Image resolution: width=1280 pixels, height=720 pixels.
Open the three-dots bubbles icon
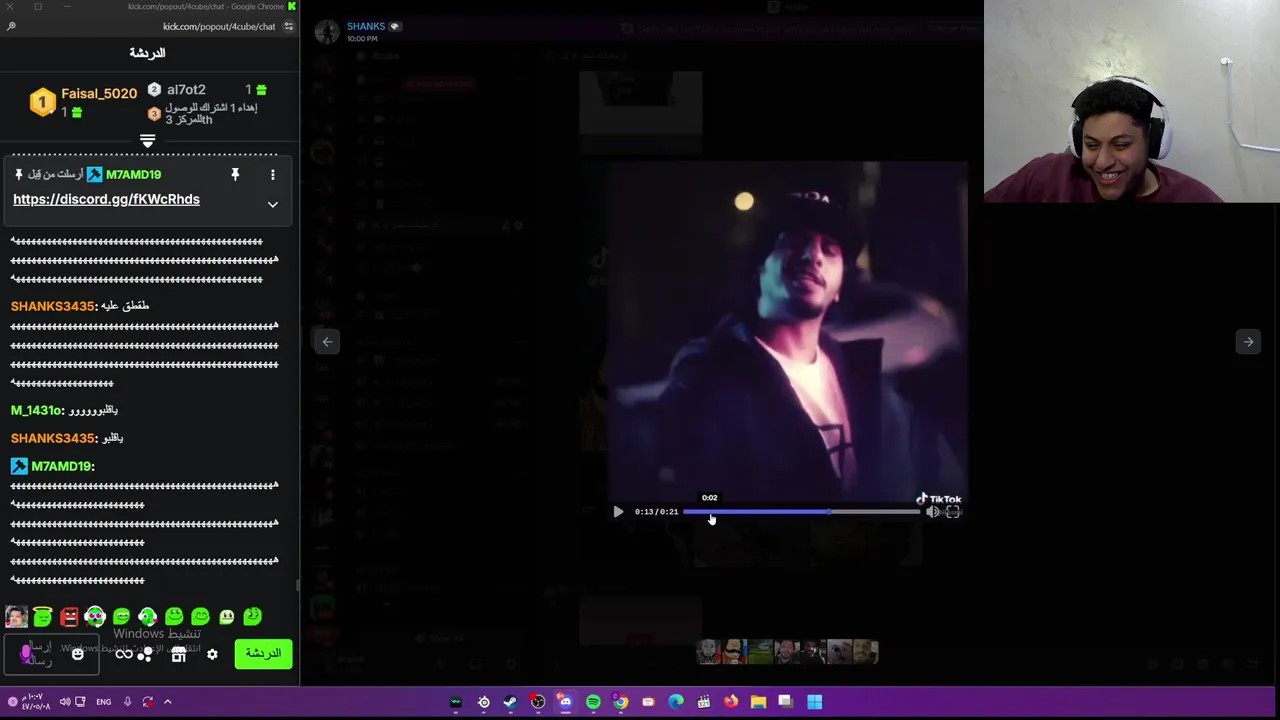coord(146,655)
